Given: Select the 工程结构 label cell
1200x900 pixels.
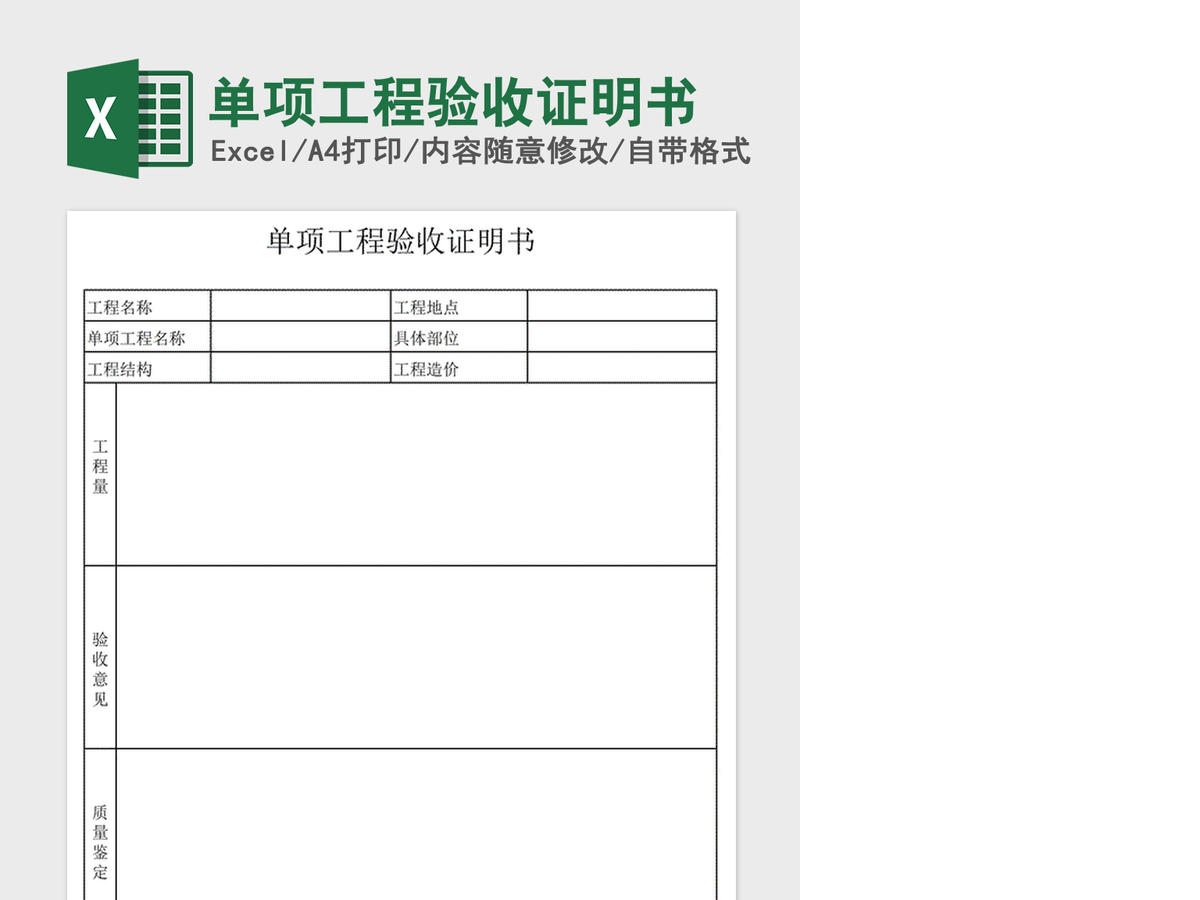Looking at the screenshot, I should [x=147, y=368].
